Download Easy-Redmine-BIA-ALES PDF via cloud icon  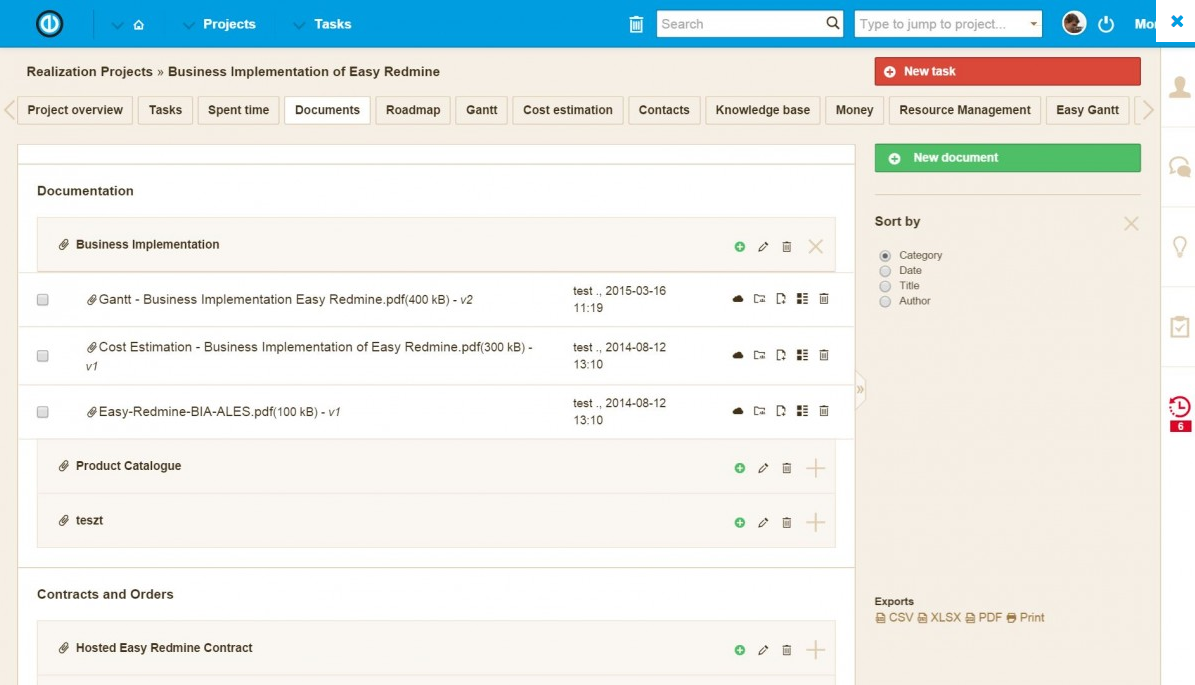click(738, 411)
